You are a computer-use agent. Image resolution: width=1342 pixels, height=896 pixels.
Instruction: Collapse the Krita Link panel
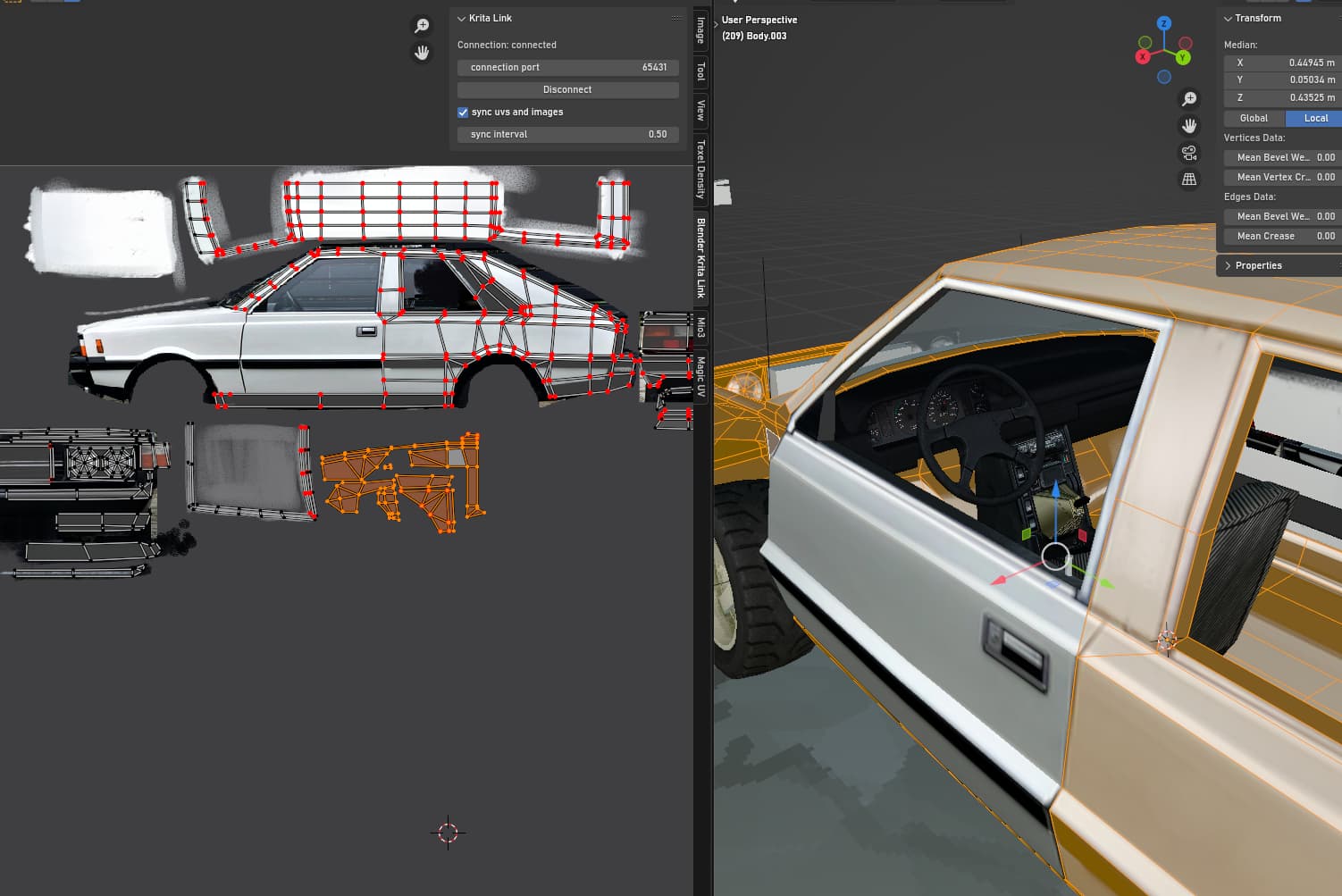[x=462, y=18]
